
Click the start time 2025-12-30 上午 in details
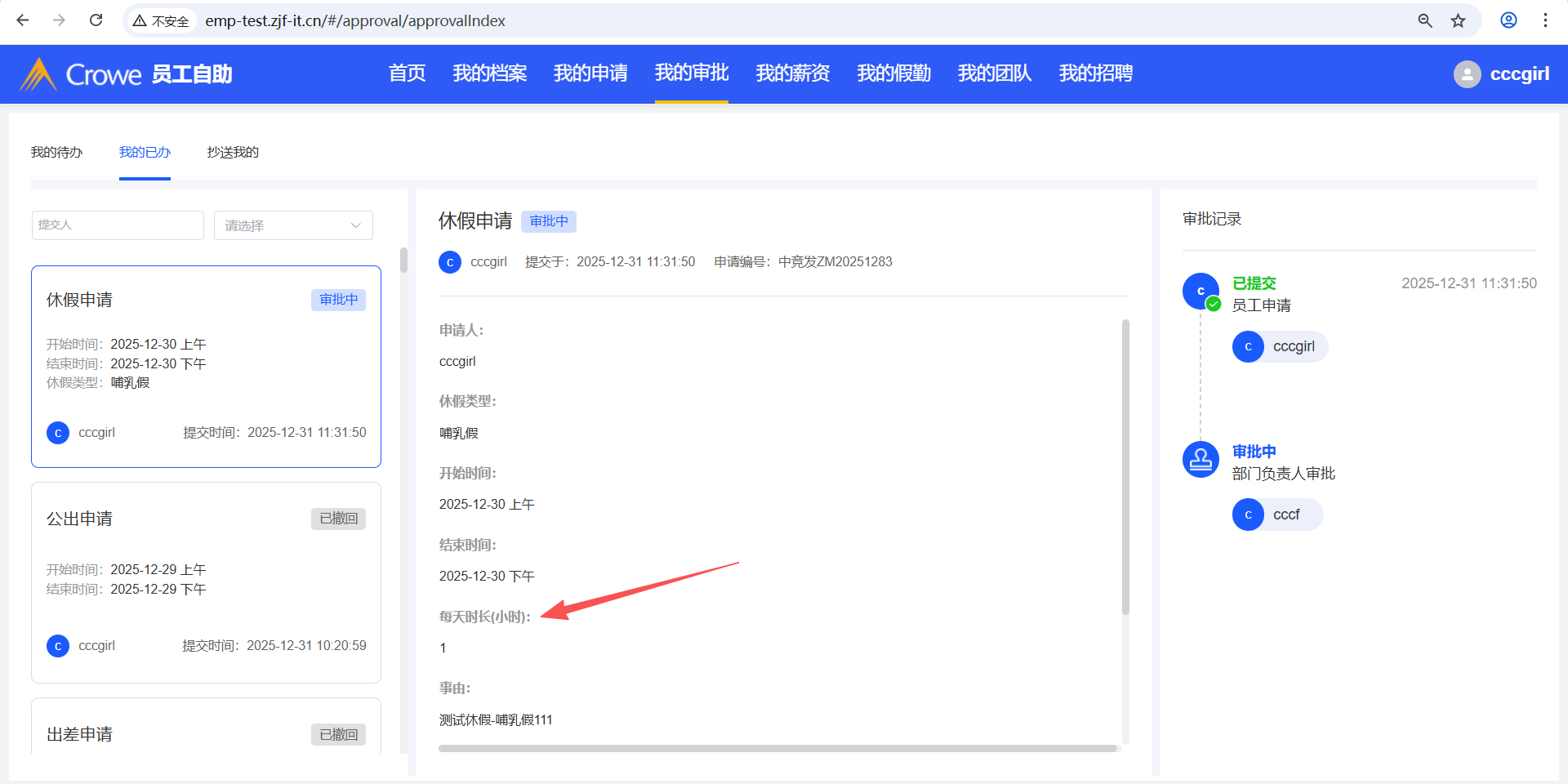[487, 505]
